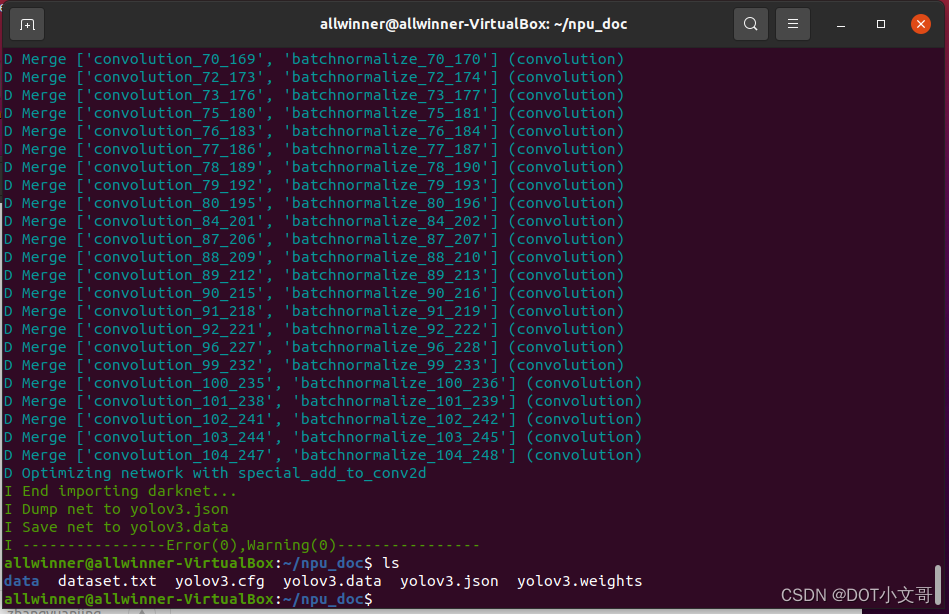Click the line 'Save net to yolov3.data'
The image size is (949, 614).
click(116, 527)
